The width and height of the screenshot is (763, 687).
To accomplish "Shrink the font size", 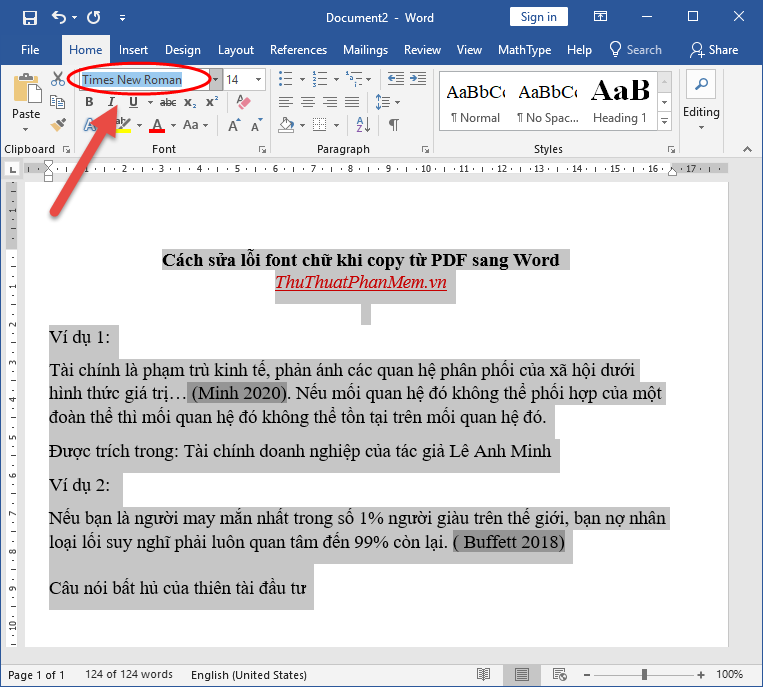I will click(256, 126).
